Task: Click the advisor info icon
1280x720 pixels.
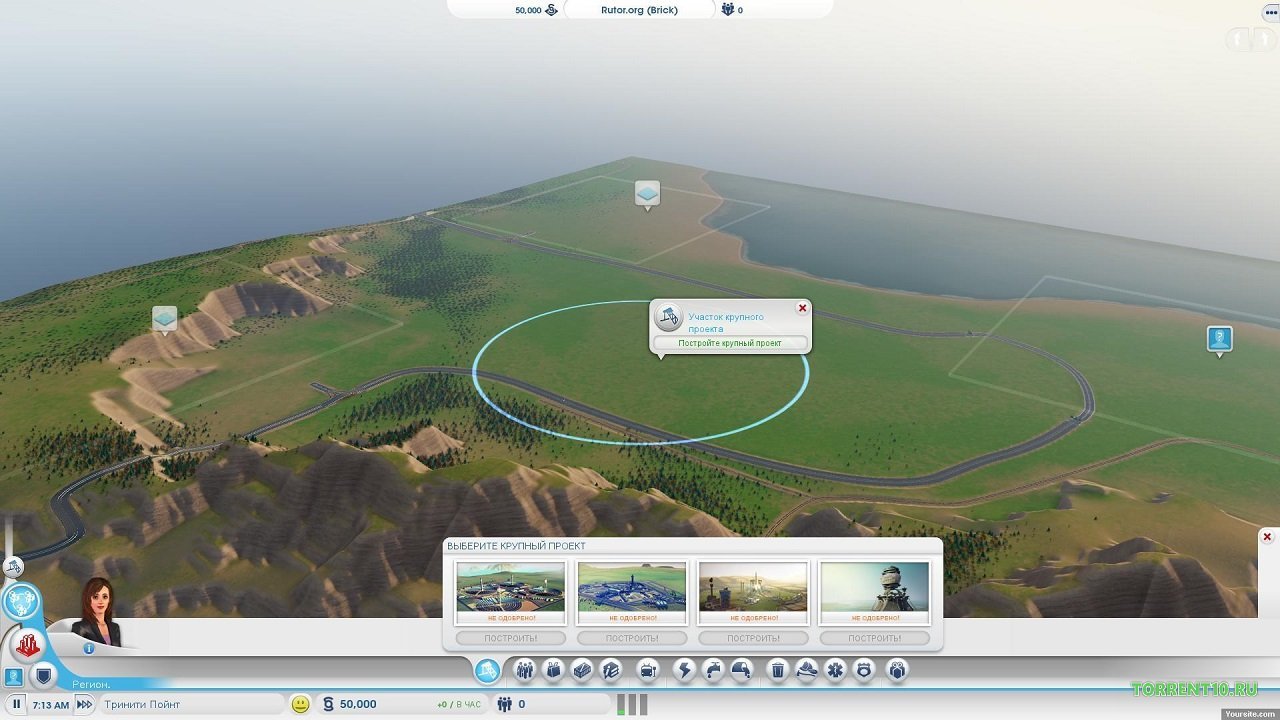Action: pos(88,648)
